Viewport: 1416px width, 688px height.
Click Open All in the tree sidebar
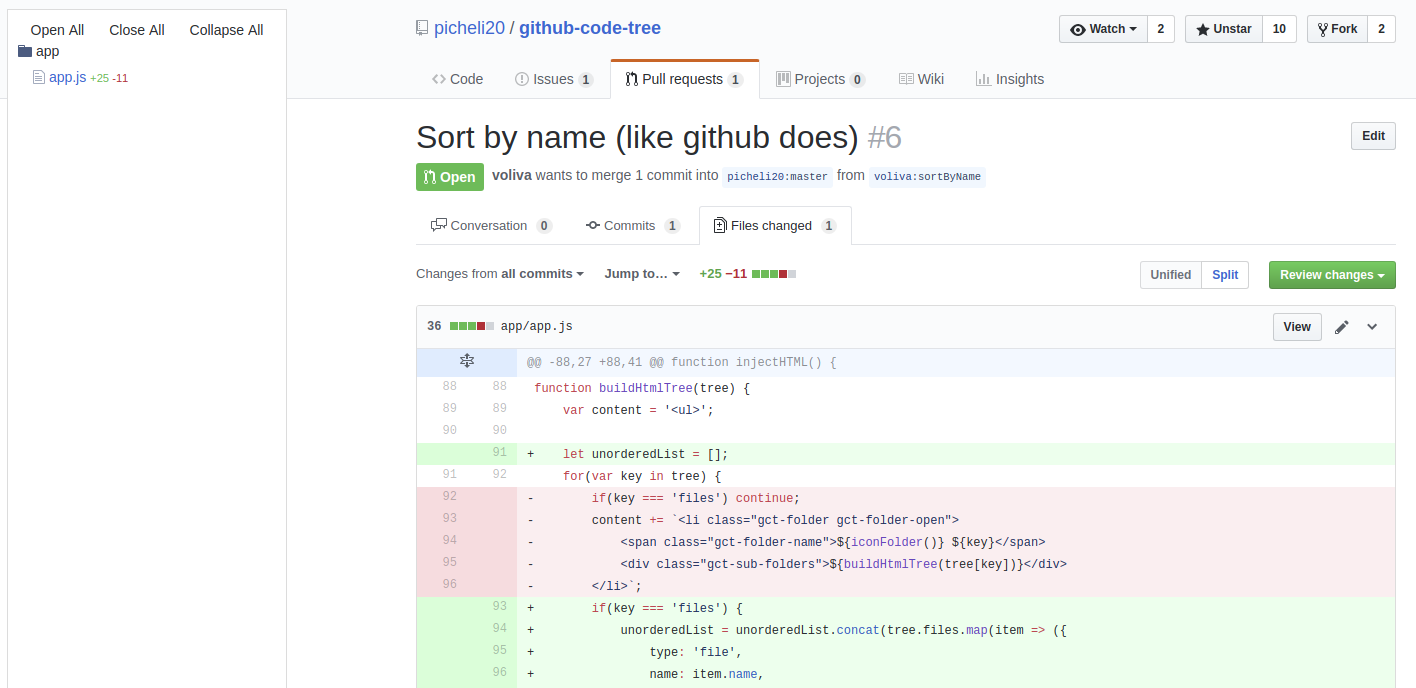(x=57, y=30)
